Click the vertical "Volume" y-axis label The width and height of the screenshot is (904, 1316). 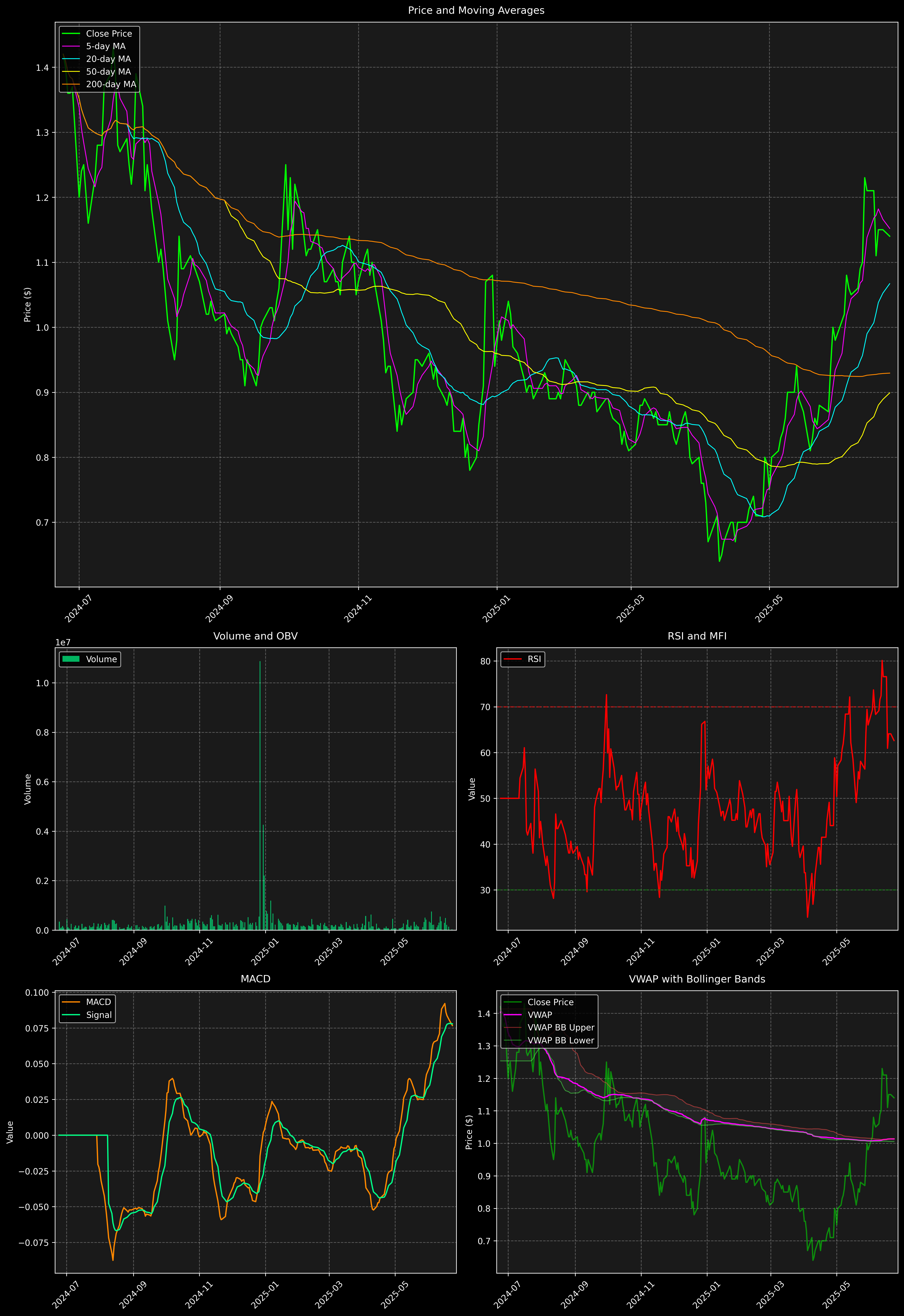(x=27, y=789)
